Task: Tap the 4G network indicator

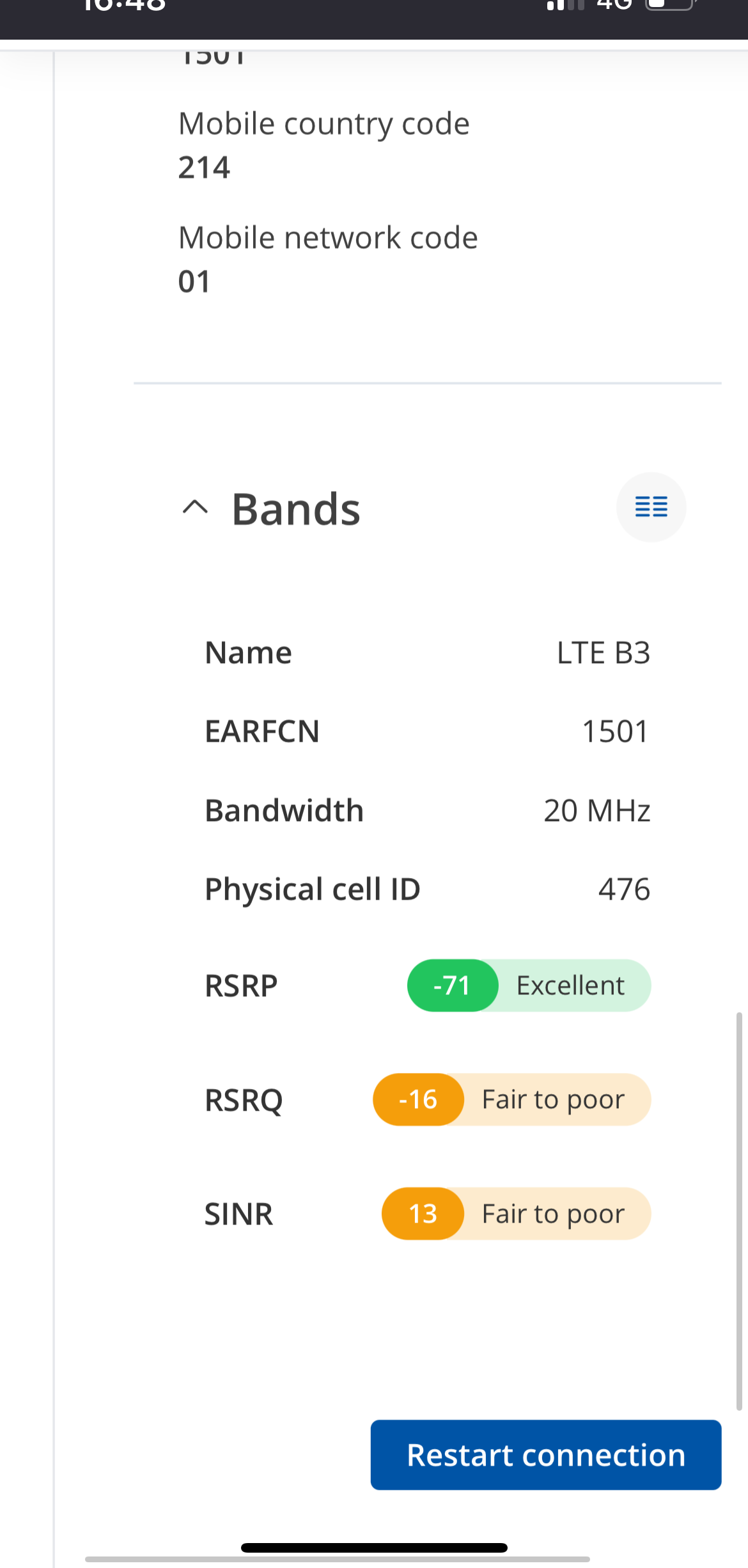Action: click(615, 5)
